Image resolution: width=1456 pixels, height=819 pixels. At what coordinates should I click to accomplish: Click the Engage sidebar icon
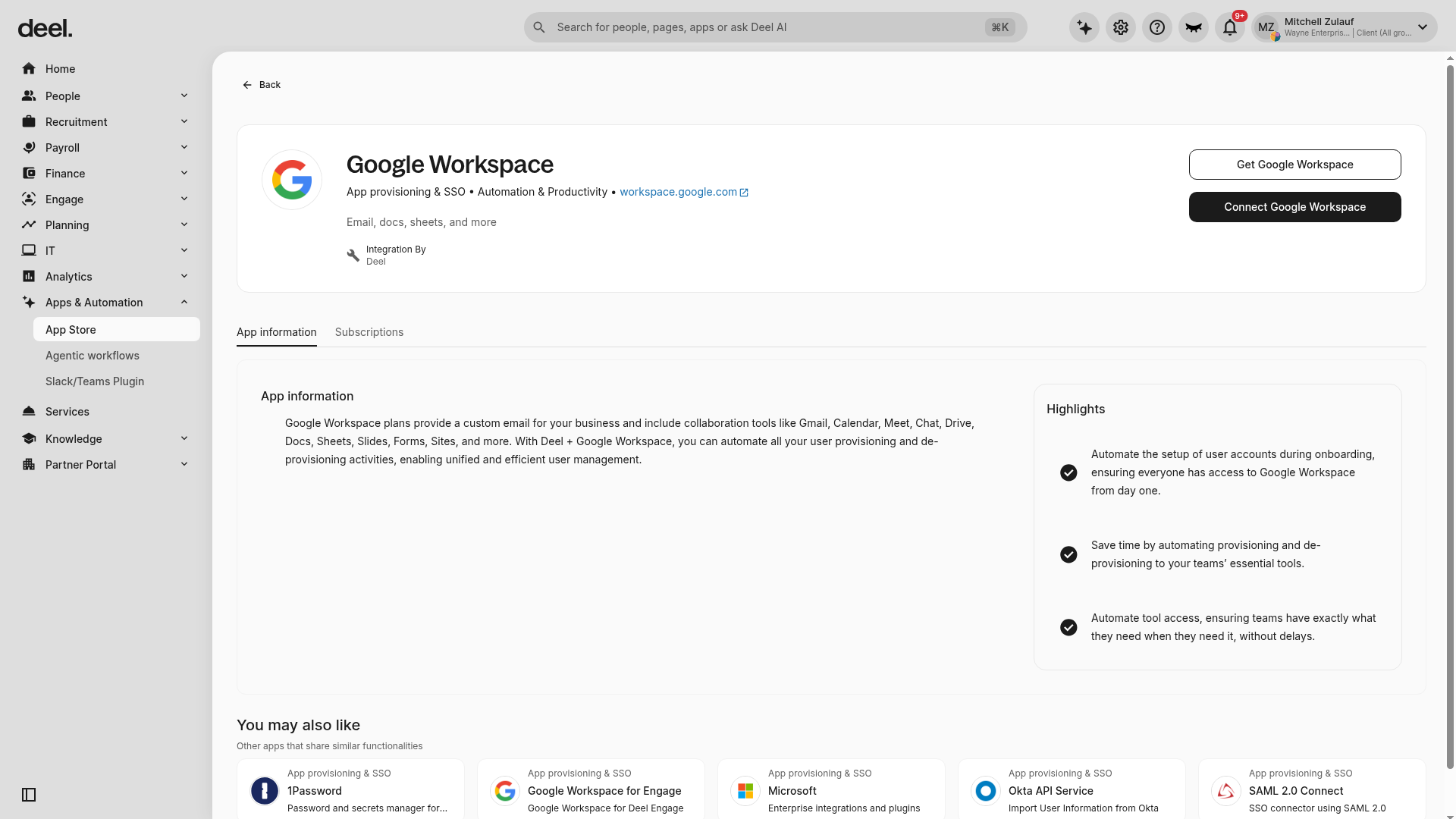tap(29, 199)
